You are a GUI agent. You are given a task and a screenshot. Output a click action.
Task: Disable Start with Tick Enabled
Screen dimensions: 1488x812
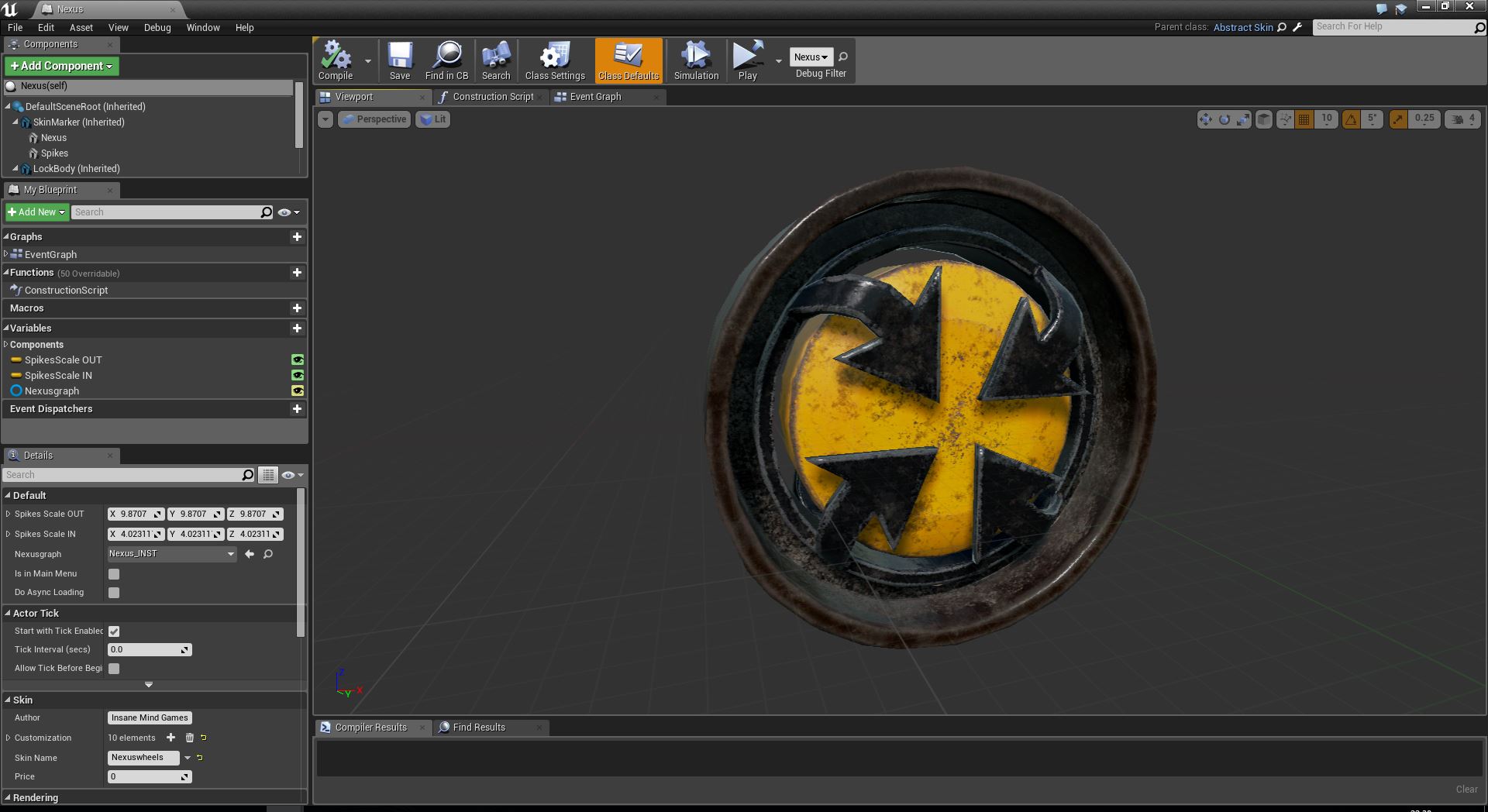114,631
